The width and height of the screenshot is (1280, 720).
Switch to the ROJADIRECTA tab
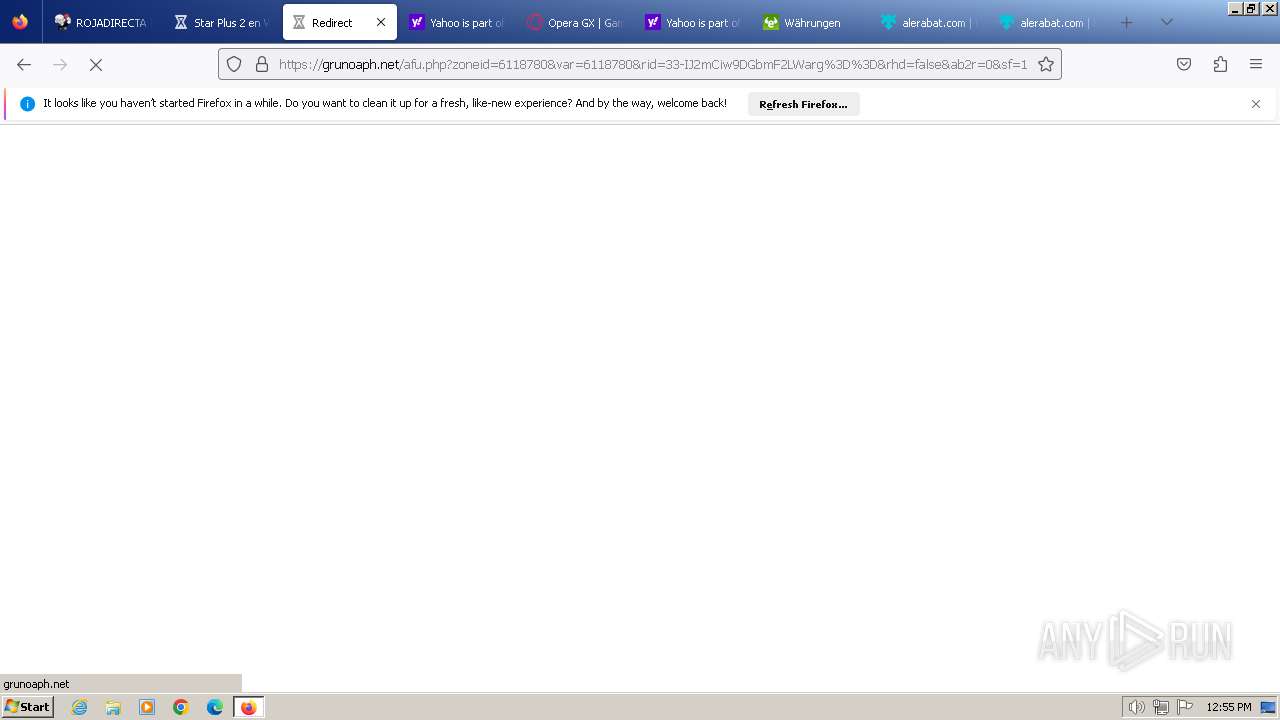(101, 22)
